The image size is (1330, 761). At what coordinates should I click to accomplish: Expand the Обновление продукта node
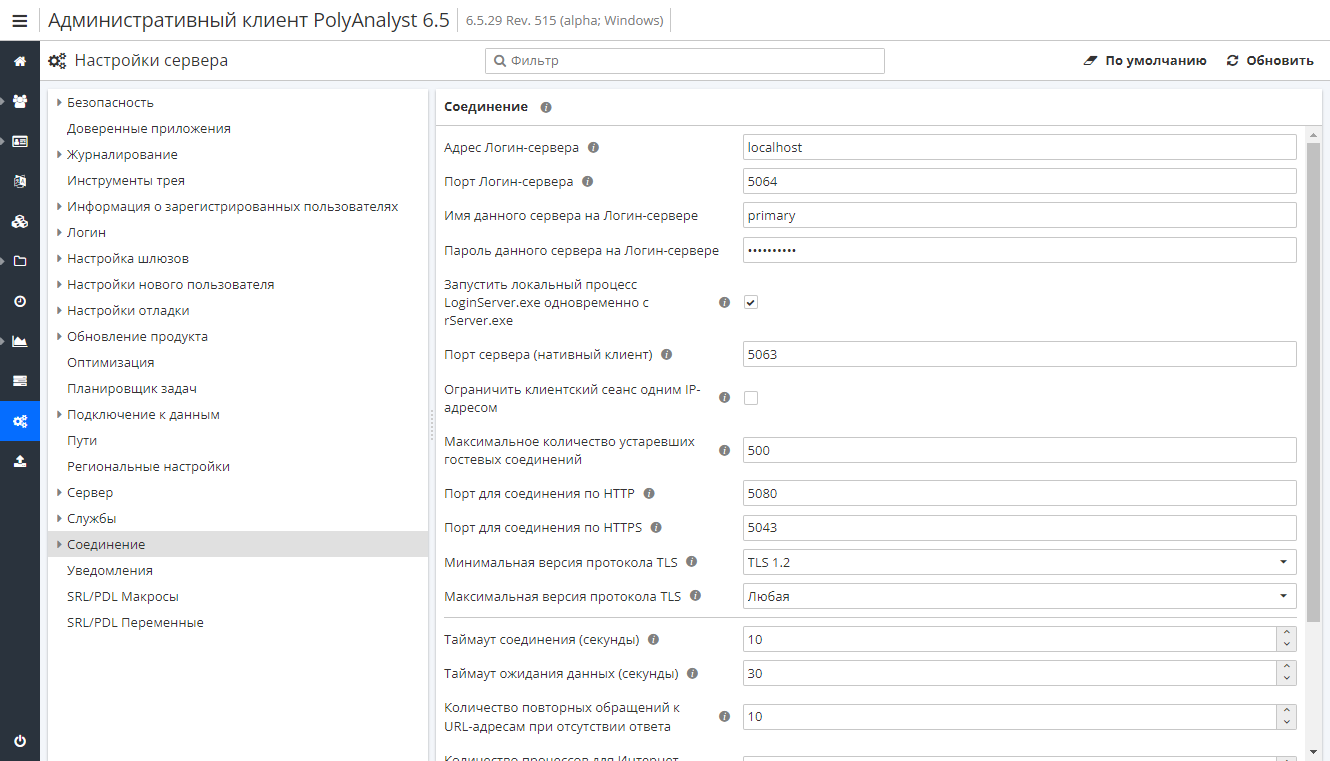pos(59,336)
